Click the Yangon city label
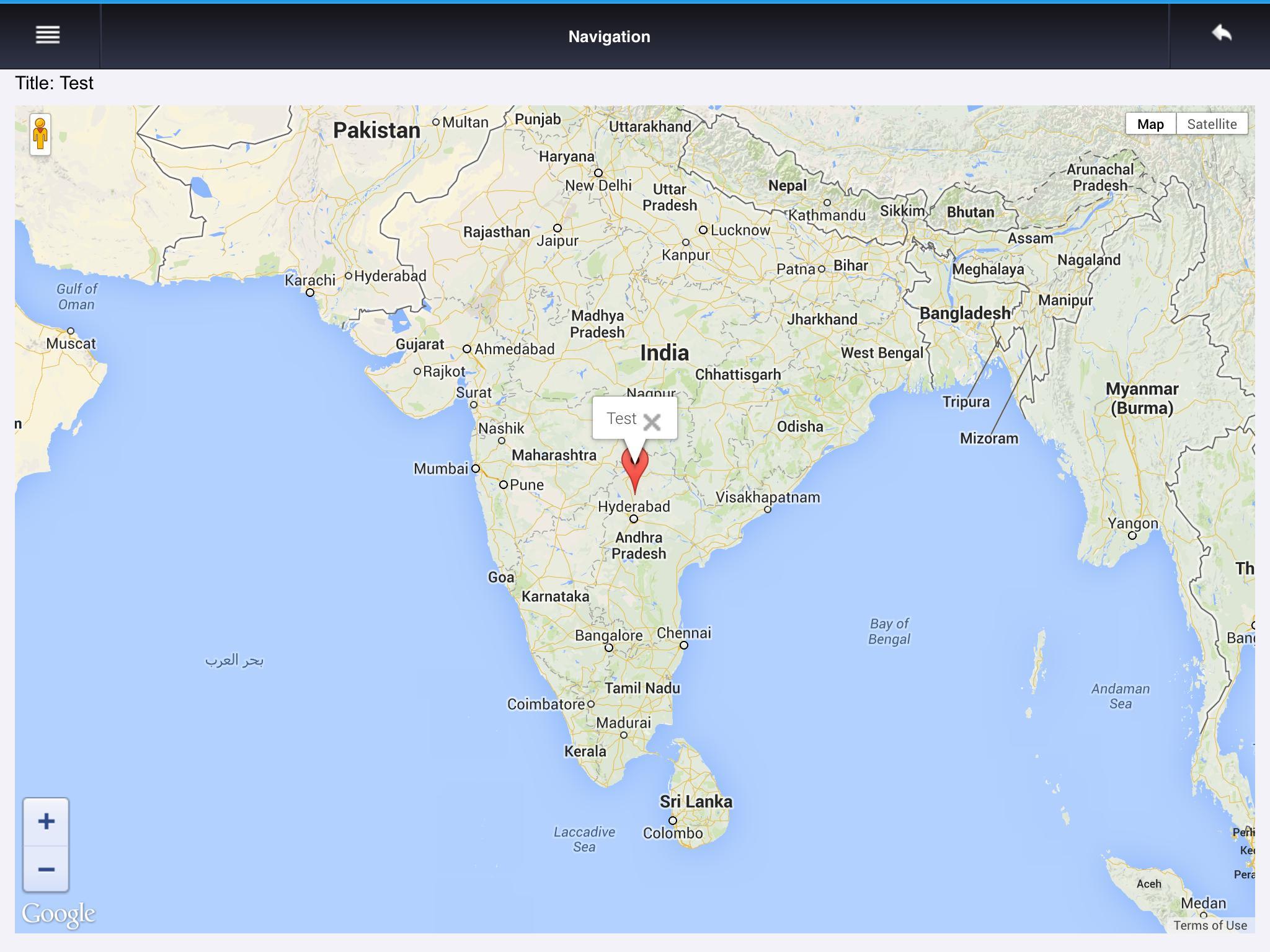This screenshot has width=1270, height=952. (1133, 523)
